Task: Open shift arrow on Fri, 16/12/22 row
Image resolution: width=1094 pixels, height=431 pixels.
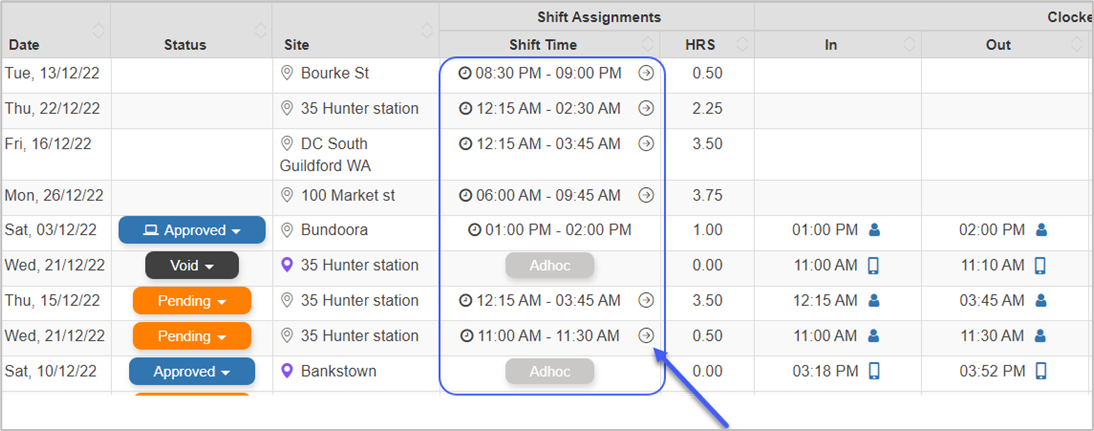Action: 646,144
